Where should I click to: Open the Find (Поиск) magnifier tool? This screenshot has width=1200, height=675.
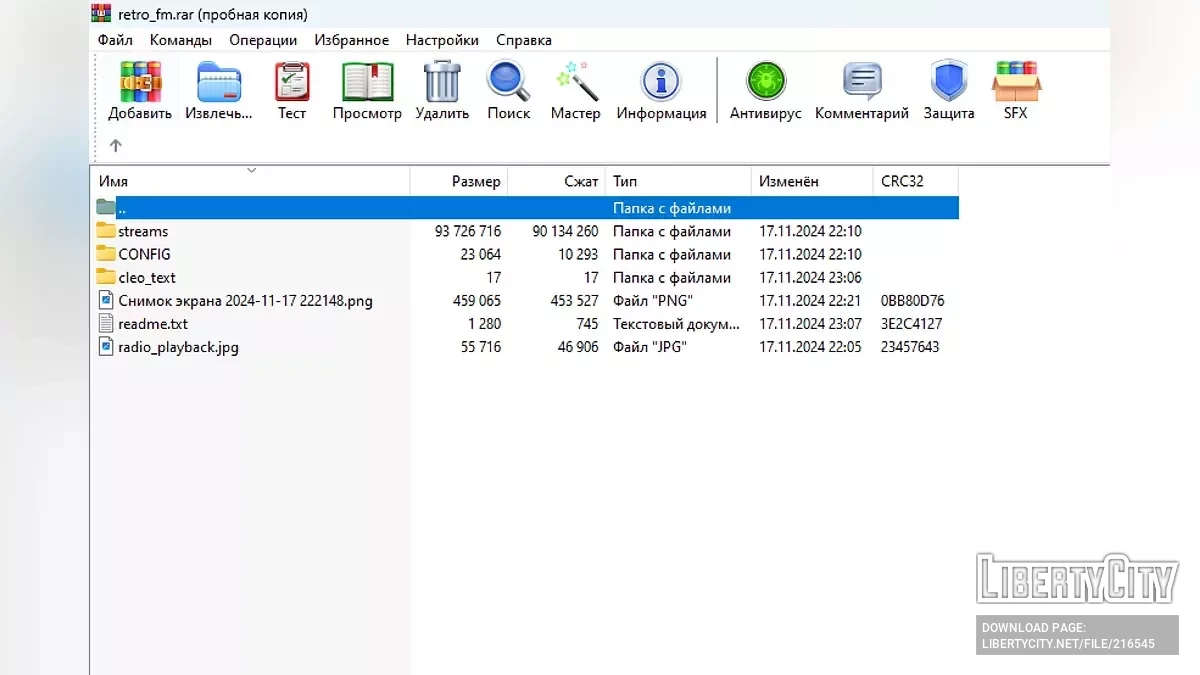point(508,82)
